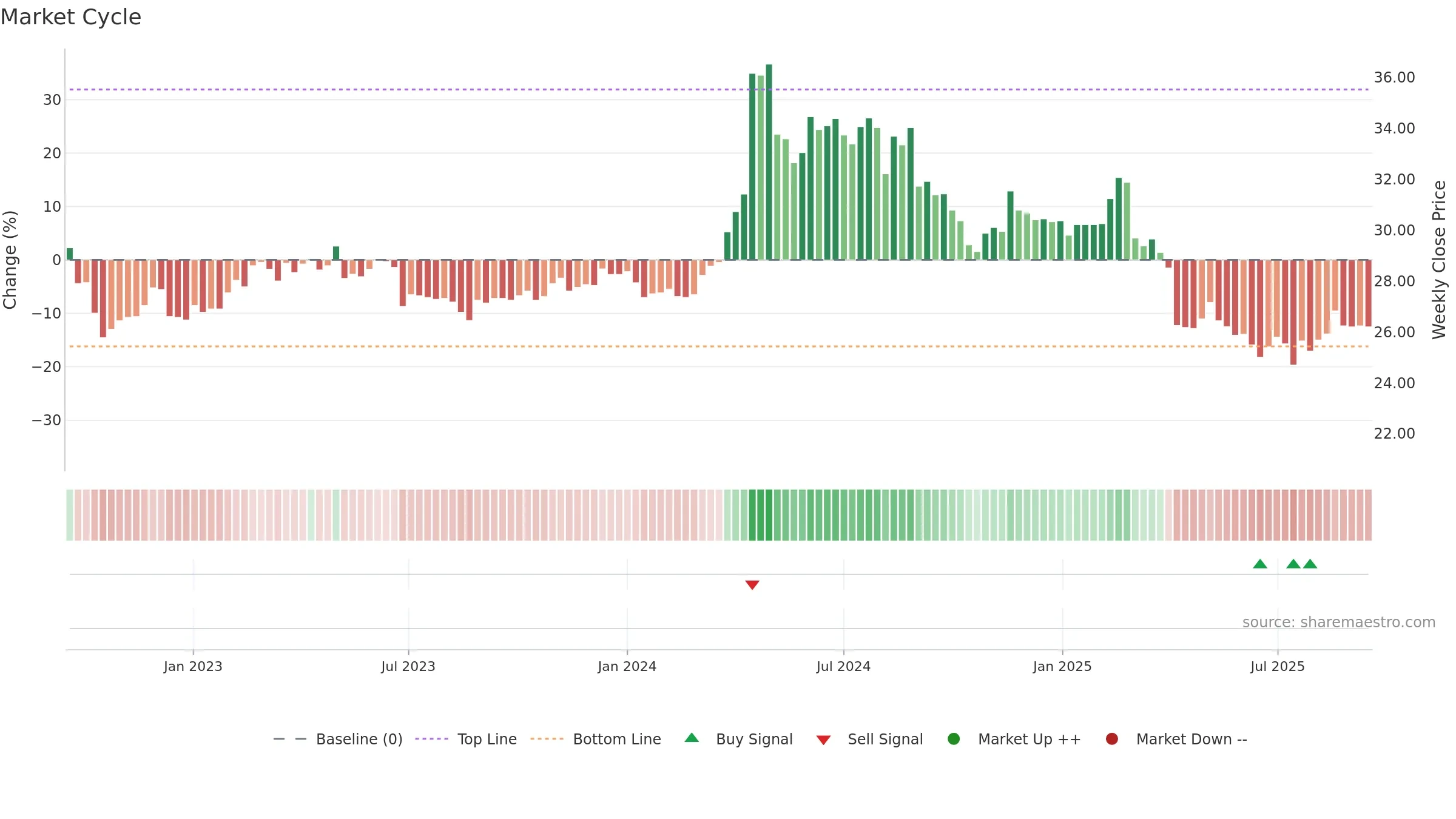
Task: Click the Sell Signal legend triangle icon
Action: 823,740
